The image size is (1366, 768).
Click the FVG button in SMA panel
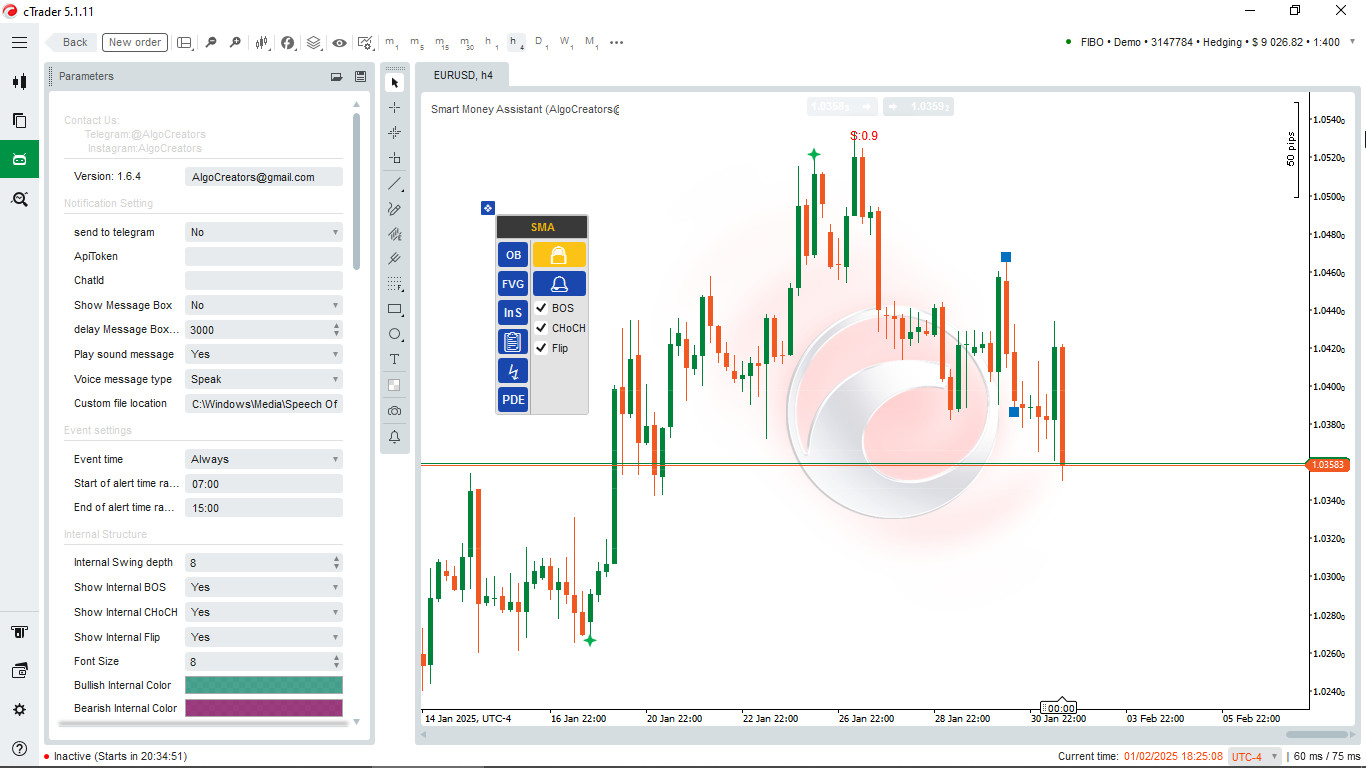[x=513, y=284]
